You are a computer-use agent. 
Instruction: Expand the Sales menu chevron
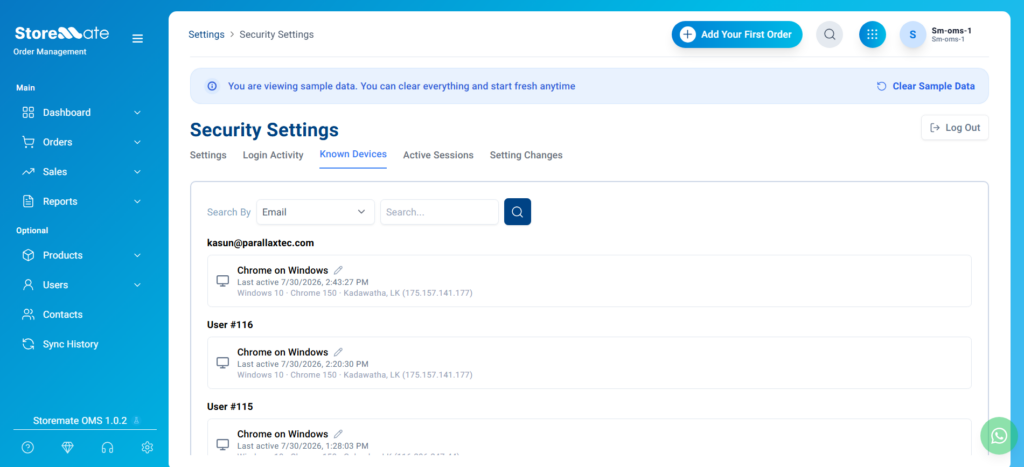click(x=137, y=172)
